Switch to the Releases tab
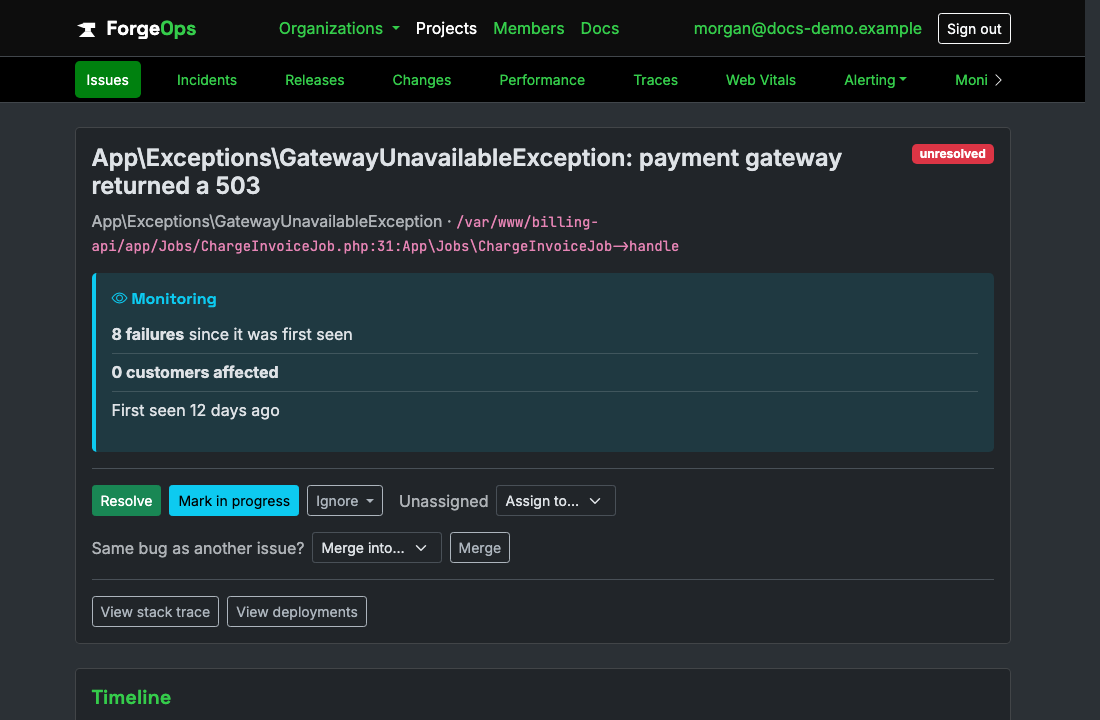Screen dimensions: 1100x720 (314, 80)
